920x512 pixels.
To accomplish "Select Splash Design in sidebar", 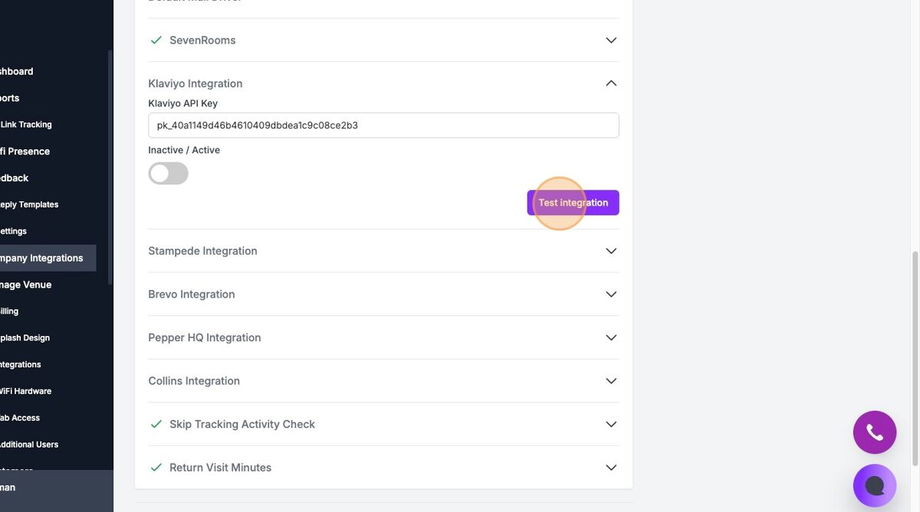I will pyautogui.click(x=24, y=338).
